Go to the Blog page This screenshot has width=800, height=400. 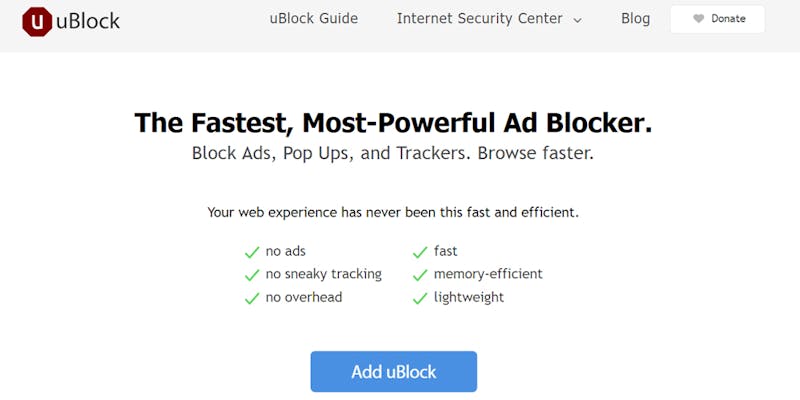635,19
